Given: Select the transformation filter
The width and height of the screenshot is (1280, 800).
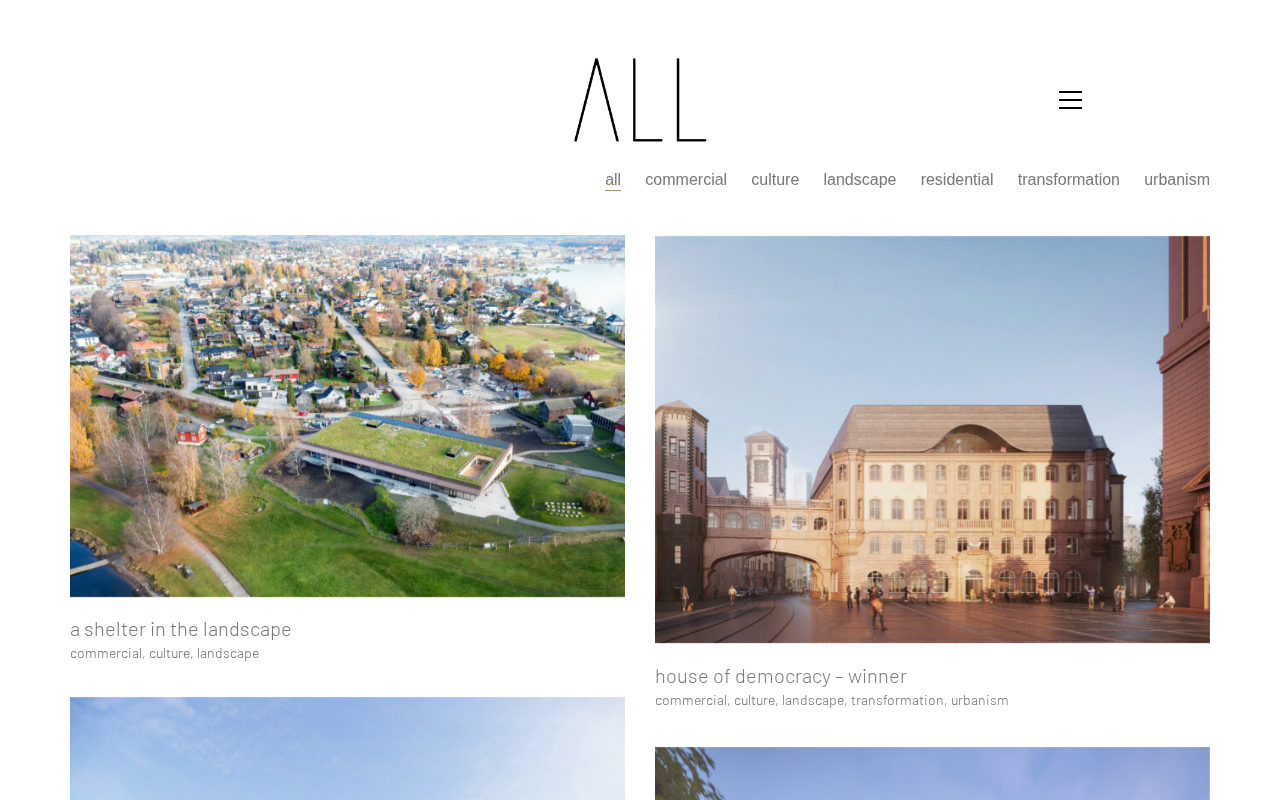Looking at the screenshot, I should click(1069, 180).
